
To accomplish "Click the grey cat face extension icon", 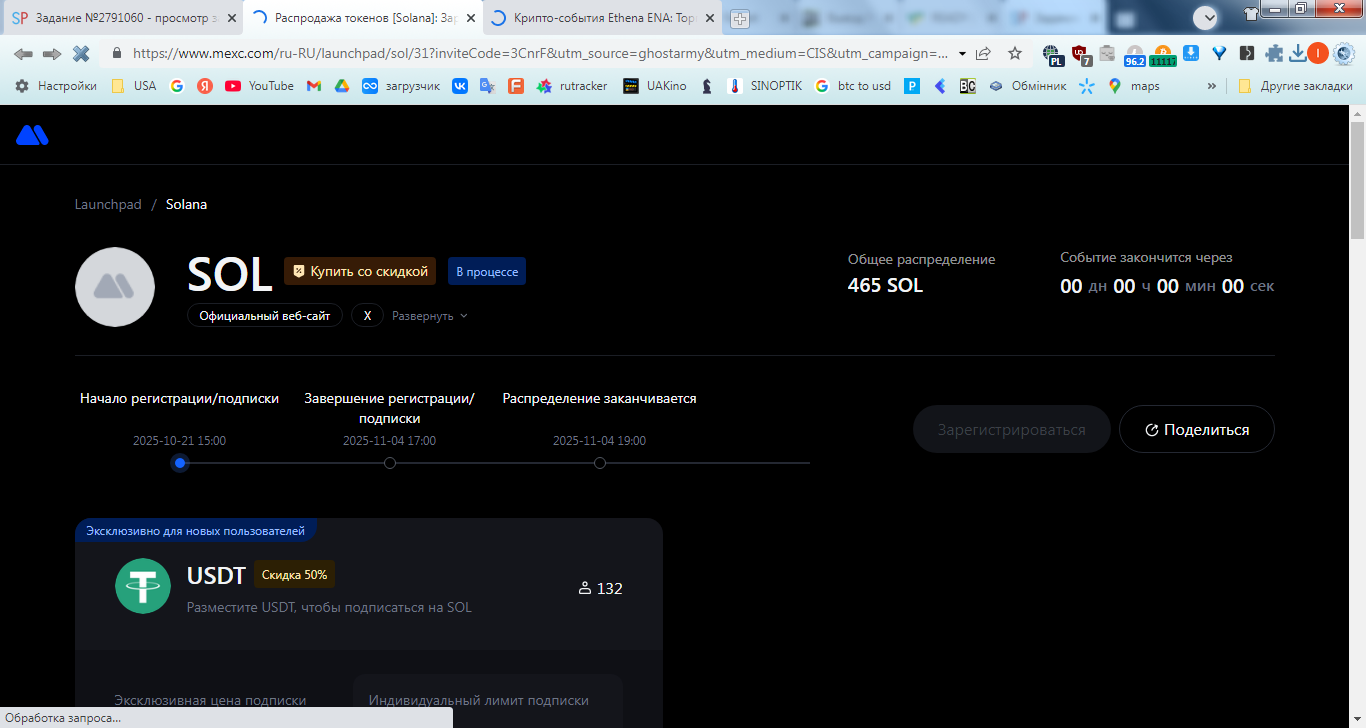I will pyautogui.click(x=1107, y=54).
